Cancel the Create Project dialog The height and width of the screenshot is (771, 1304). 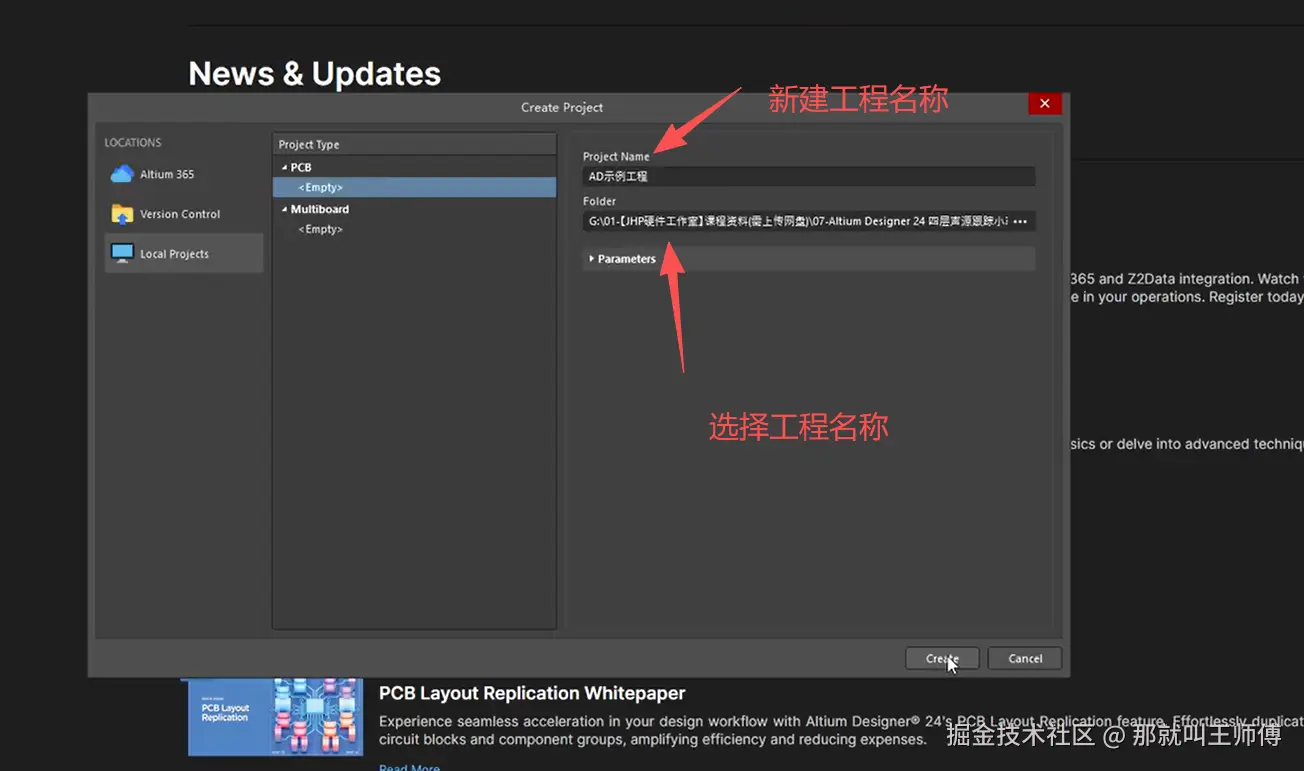point(1025,658)
